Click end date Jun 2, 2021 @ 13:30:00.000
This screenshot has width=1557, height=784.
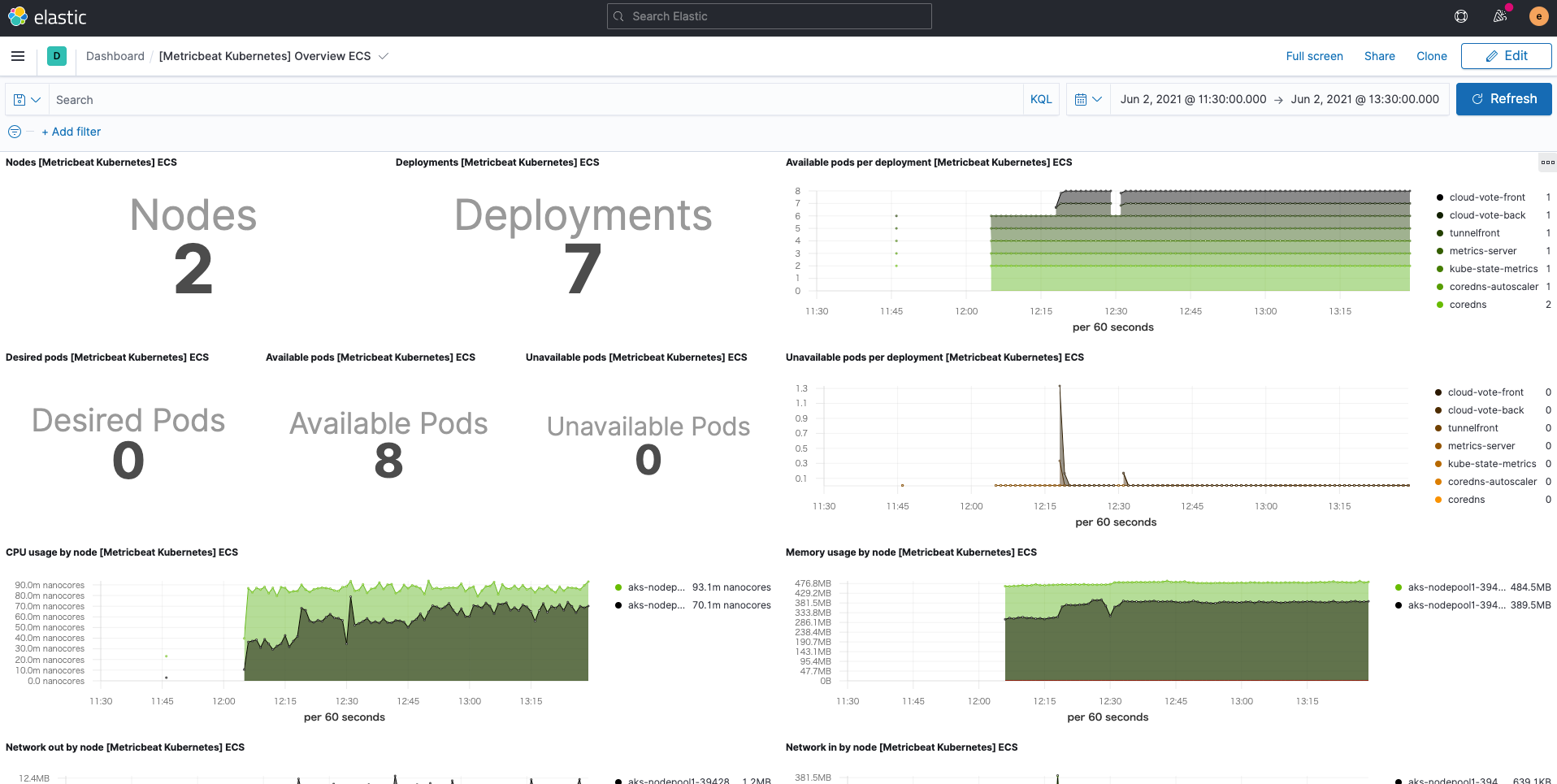coord(1364,99)
